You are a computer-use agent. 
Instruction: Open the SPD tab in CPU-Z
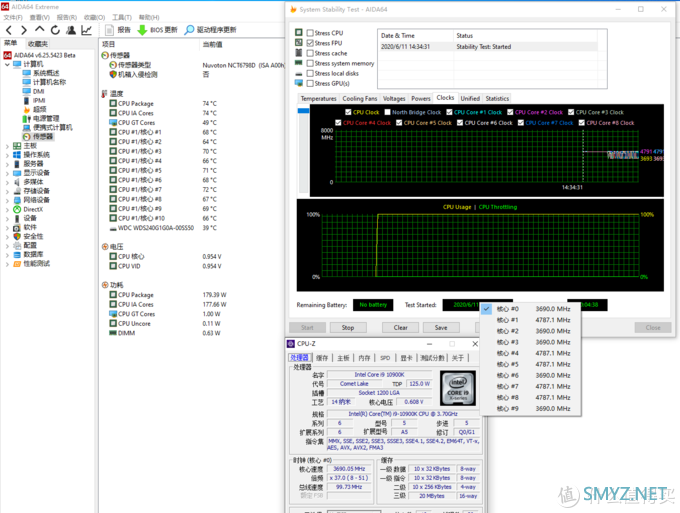(x=385, y=358)
